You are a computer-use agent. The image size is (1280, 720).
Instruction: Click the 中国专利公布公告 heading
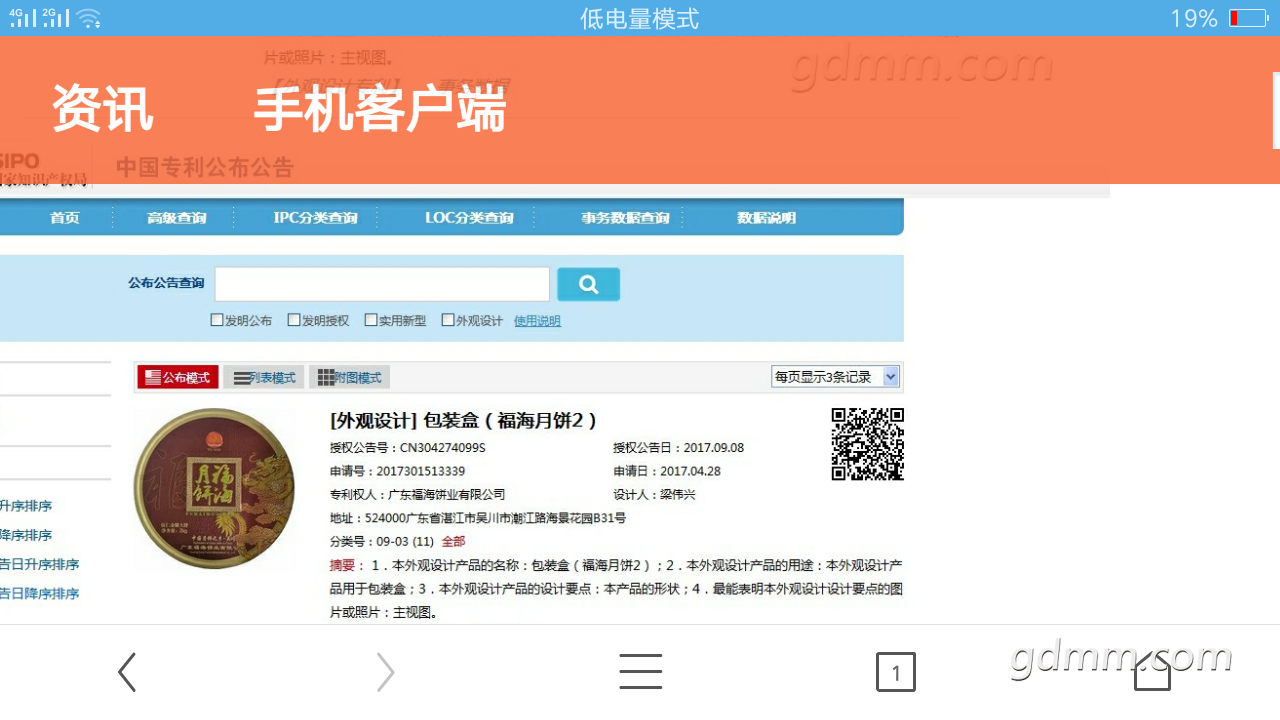click(x=205, y=167)
